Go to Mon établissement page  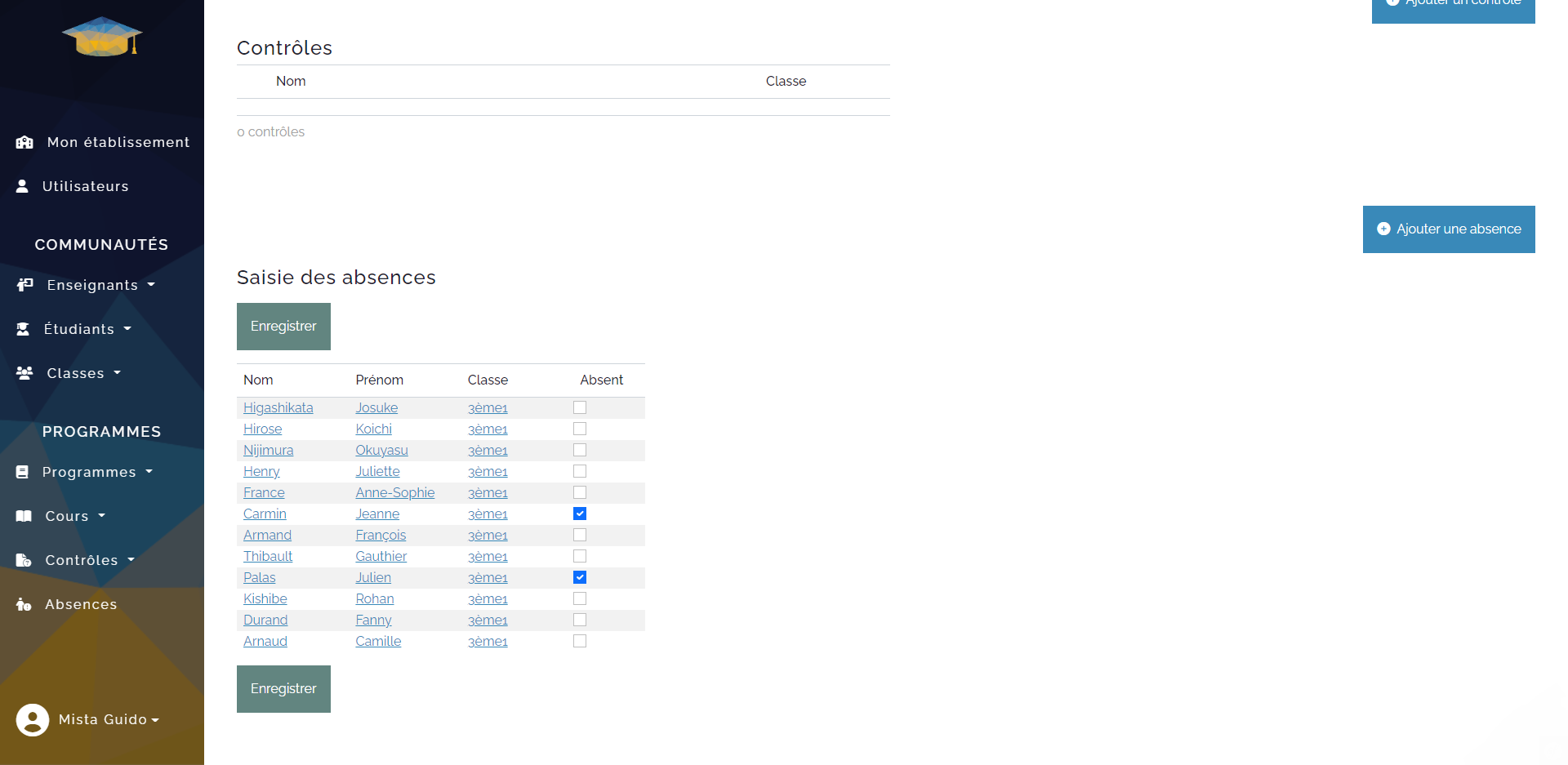(x=118, y=142)
